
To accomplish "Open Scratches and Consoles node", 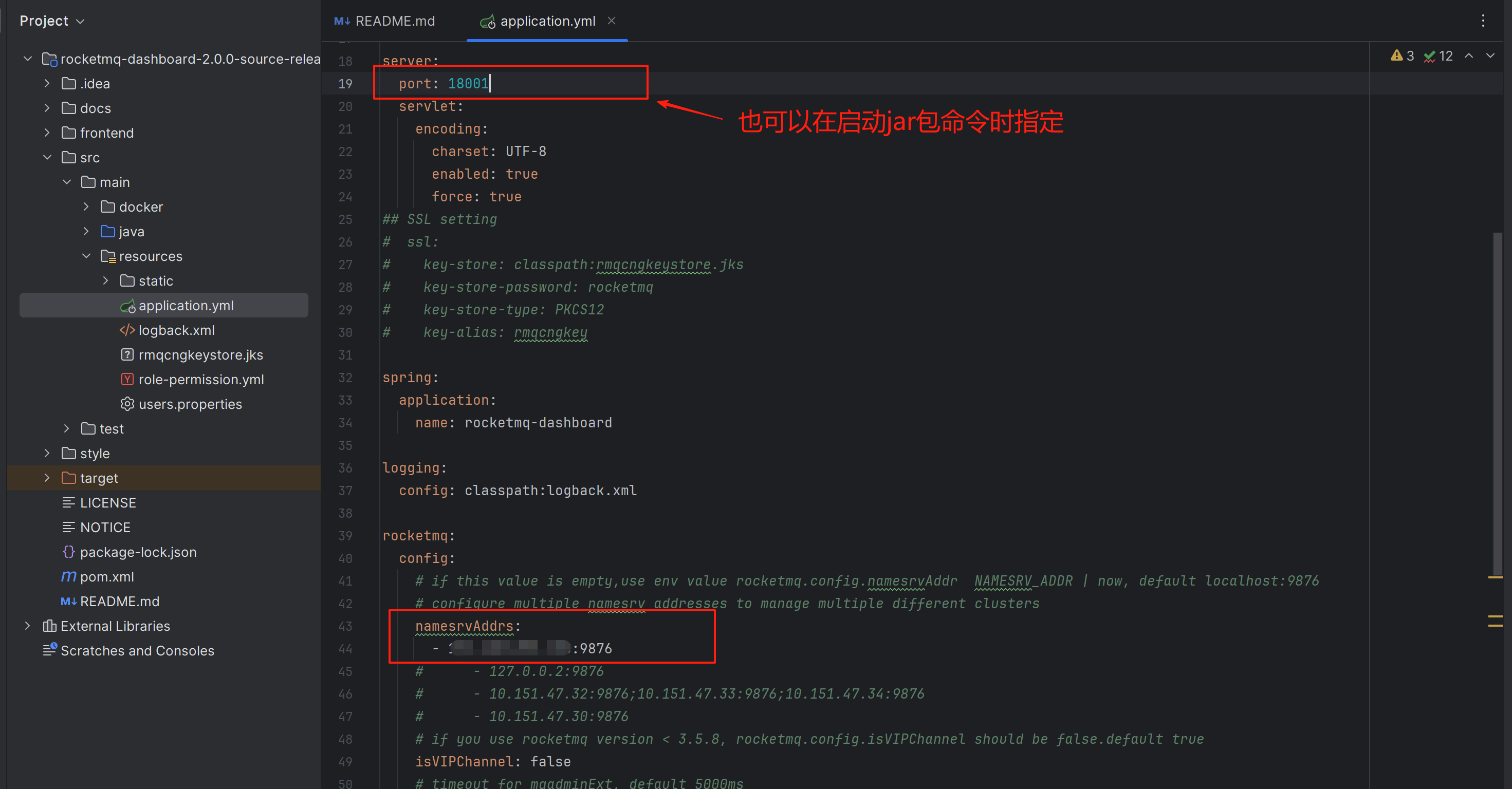I will click(x=137, y=650).
